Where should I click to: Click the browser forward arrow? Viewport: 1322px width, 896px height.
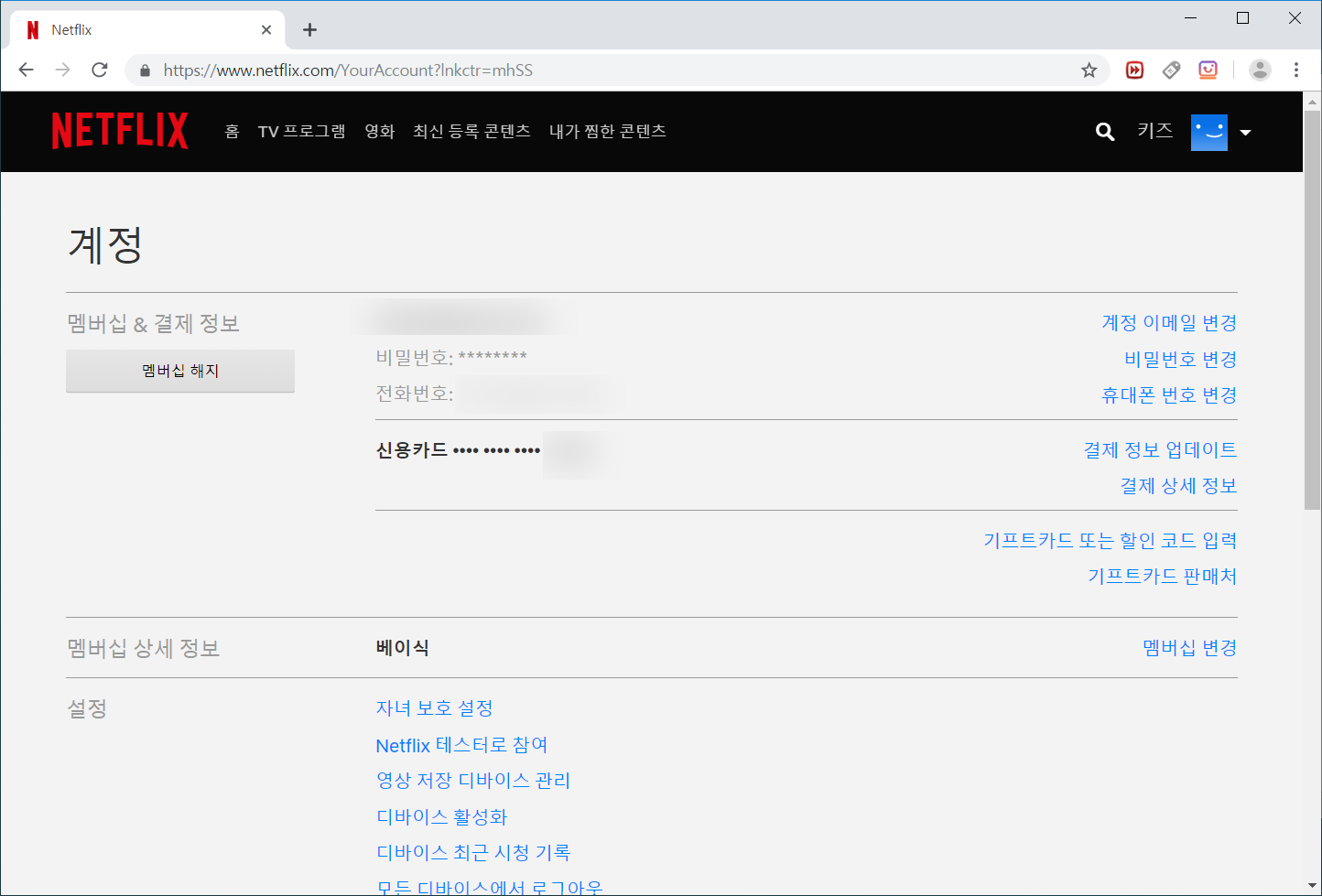[62, 70]
